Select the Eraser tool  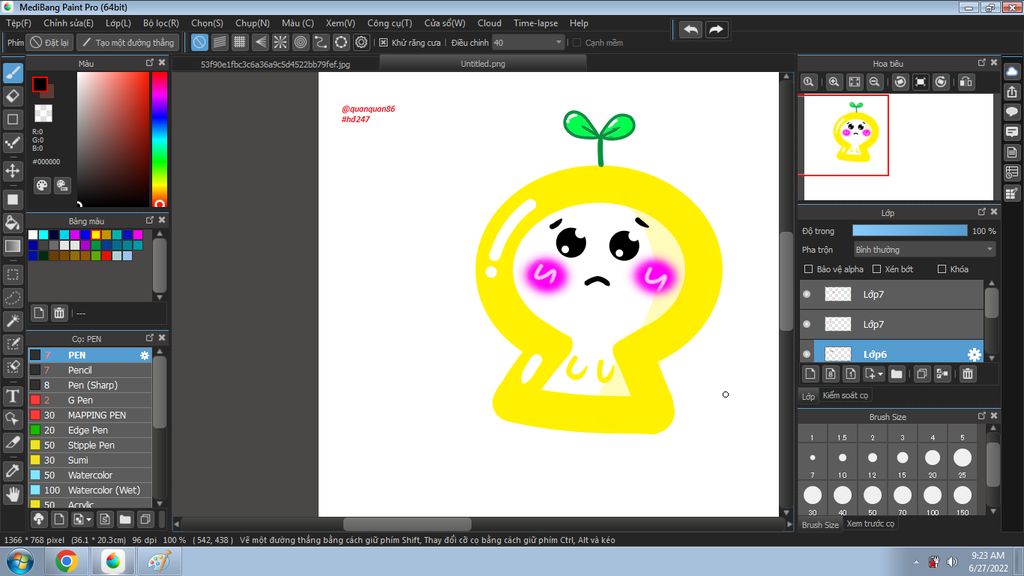13,96
